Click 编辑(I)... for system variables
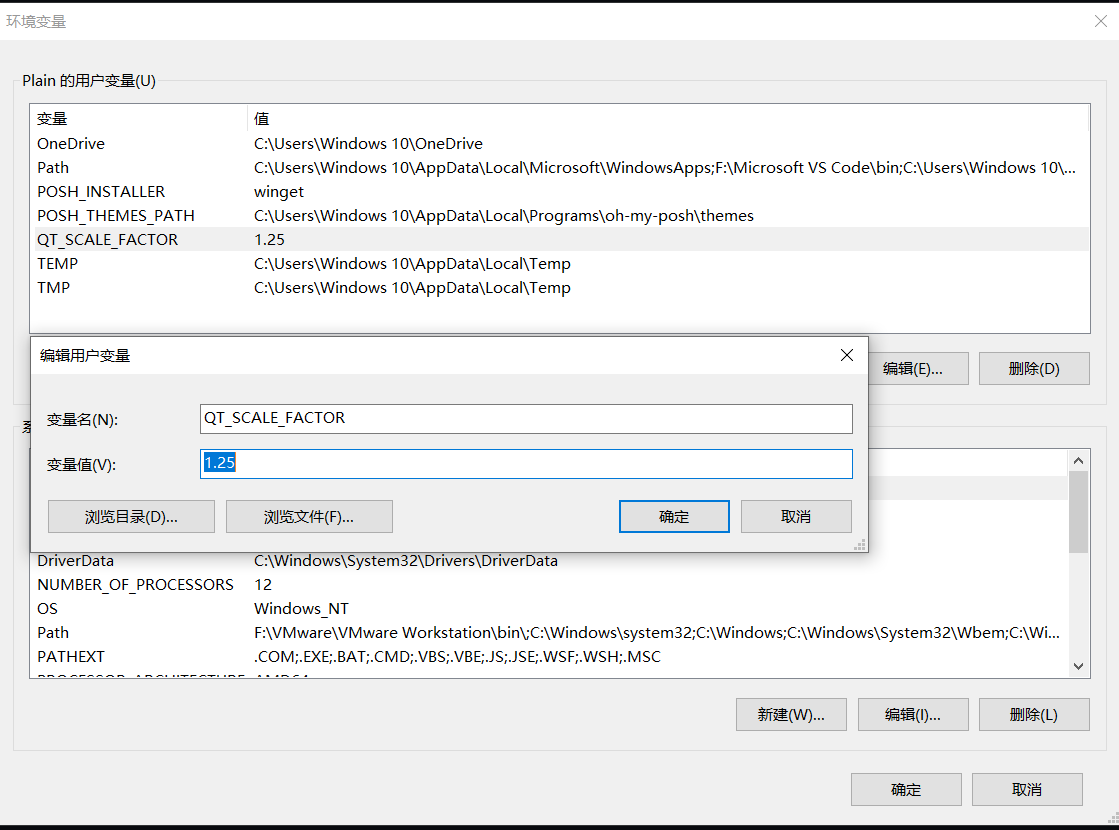This screenshot has width=1119, height=830. (913, 715)
